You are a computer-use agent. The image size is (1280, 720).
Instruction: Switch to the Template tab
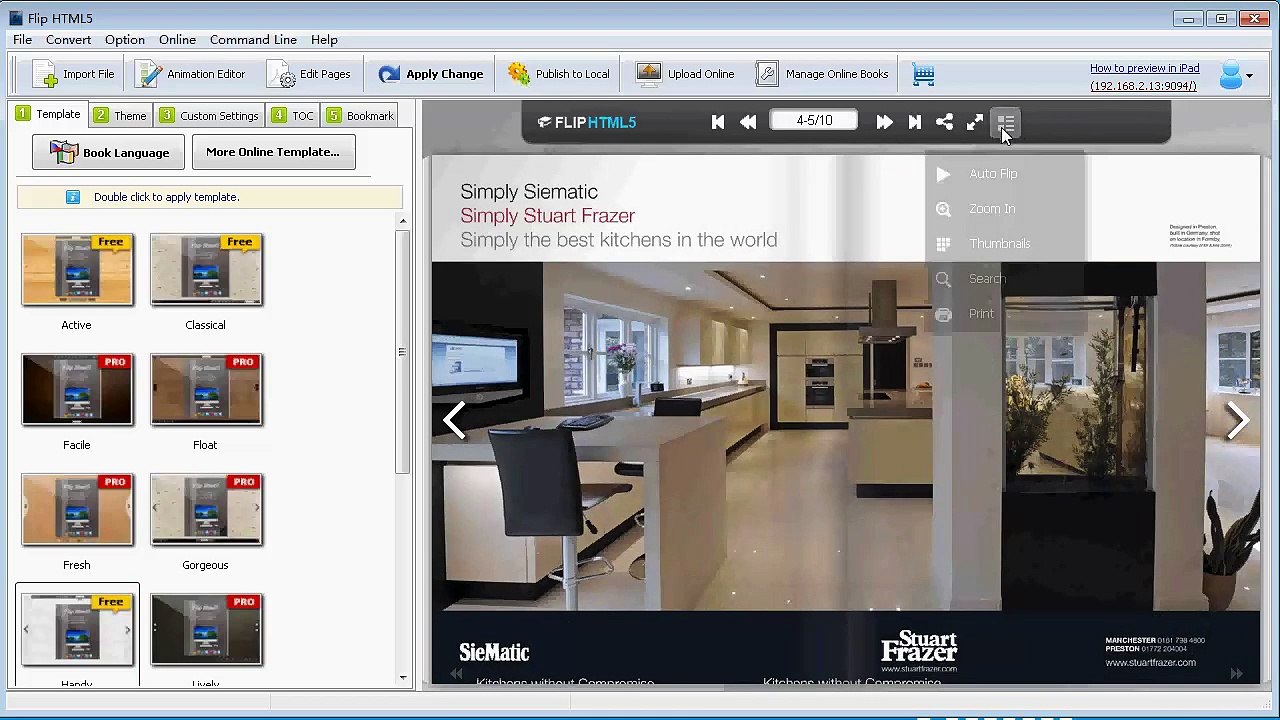pos(48,114)
